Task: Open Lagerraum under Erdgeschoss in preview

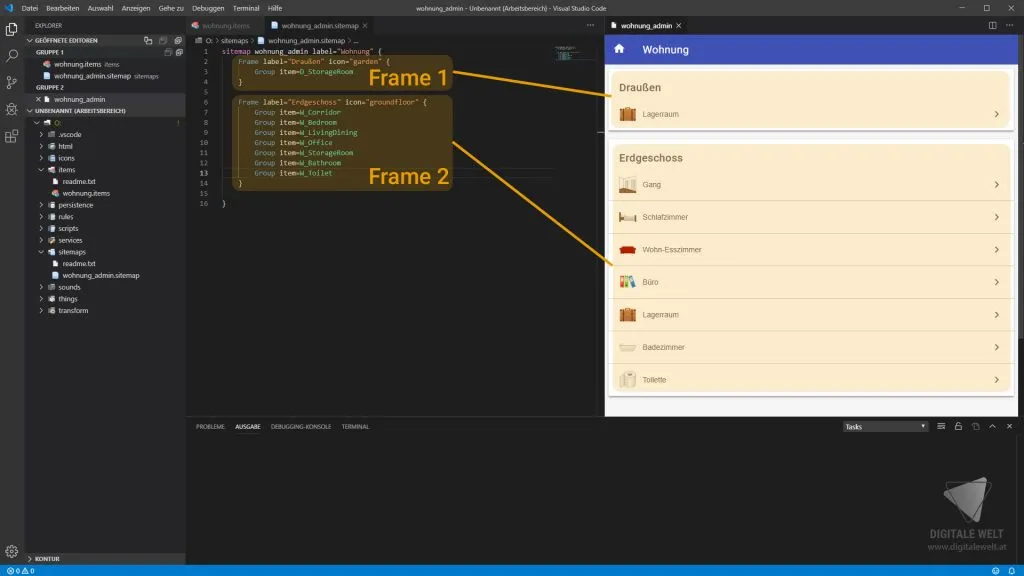Action: [x=810, y=315]
